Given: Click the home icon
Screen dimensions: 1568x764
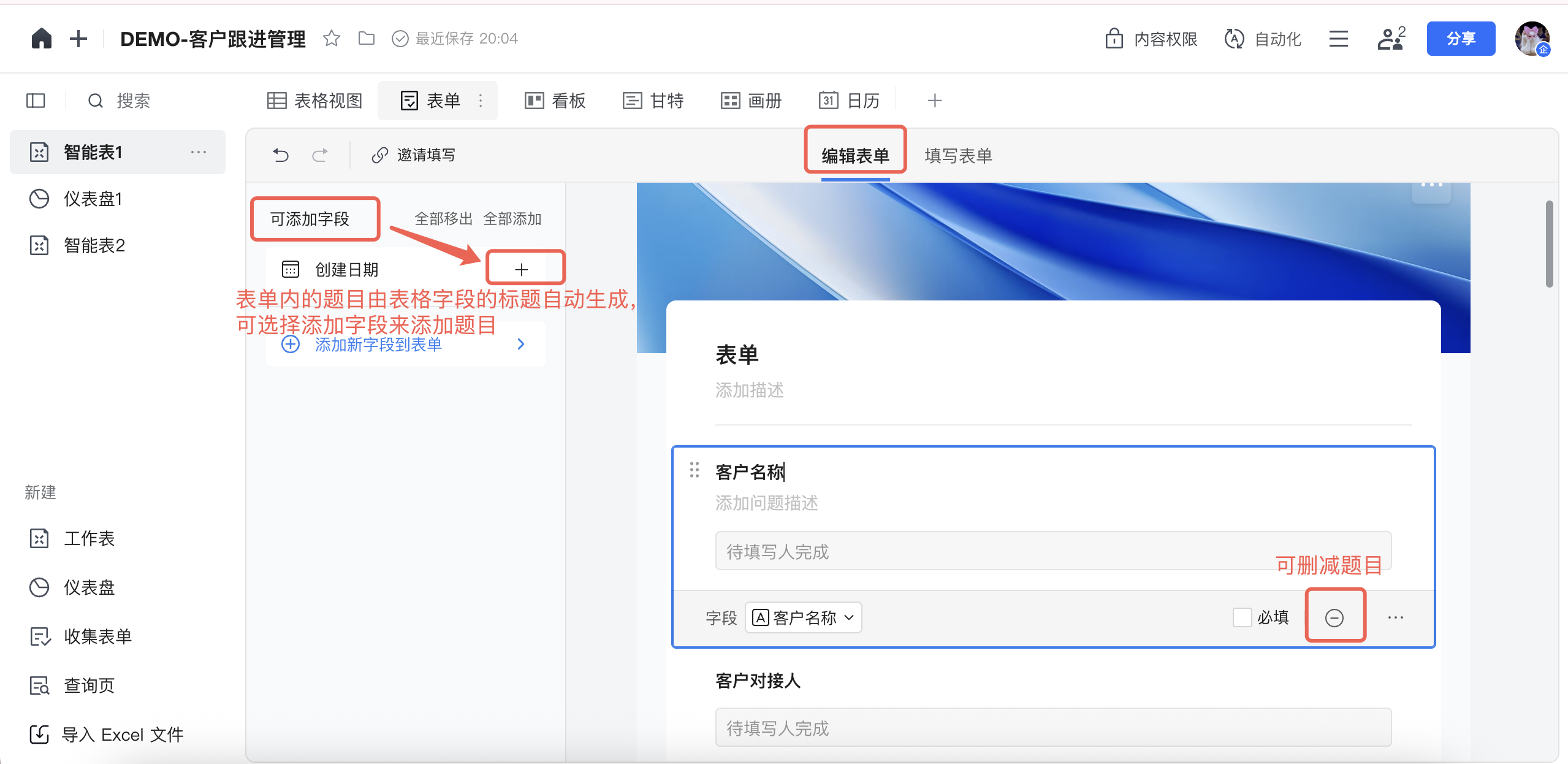Looking at the screenshot, I should 41,39.
